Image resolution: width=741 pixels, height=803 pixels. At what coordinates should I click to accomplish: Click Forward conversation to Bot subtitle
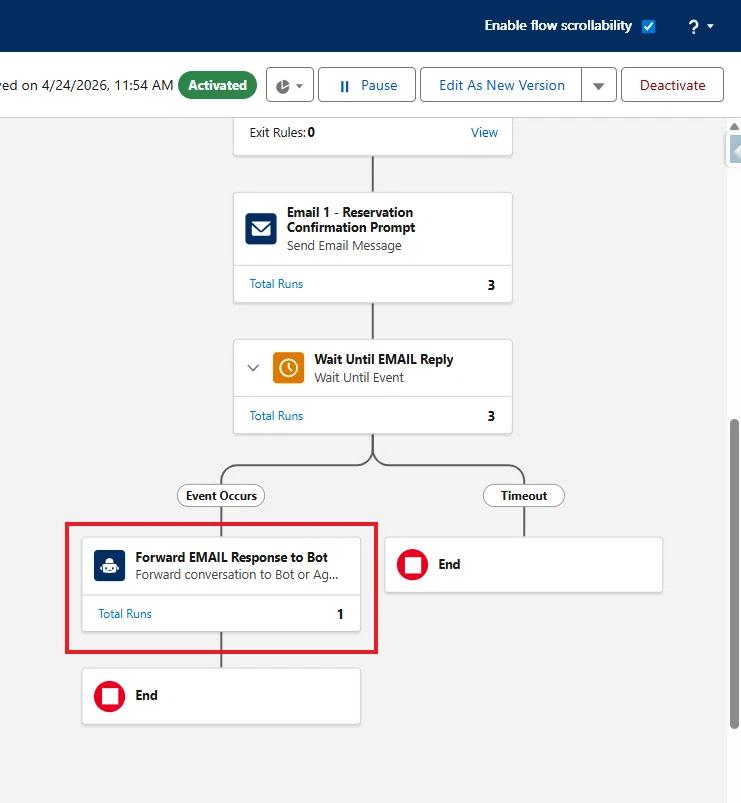pos(237,575)
